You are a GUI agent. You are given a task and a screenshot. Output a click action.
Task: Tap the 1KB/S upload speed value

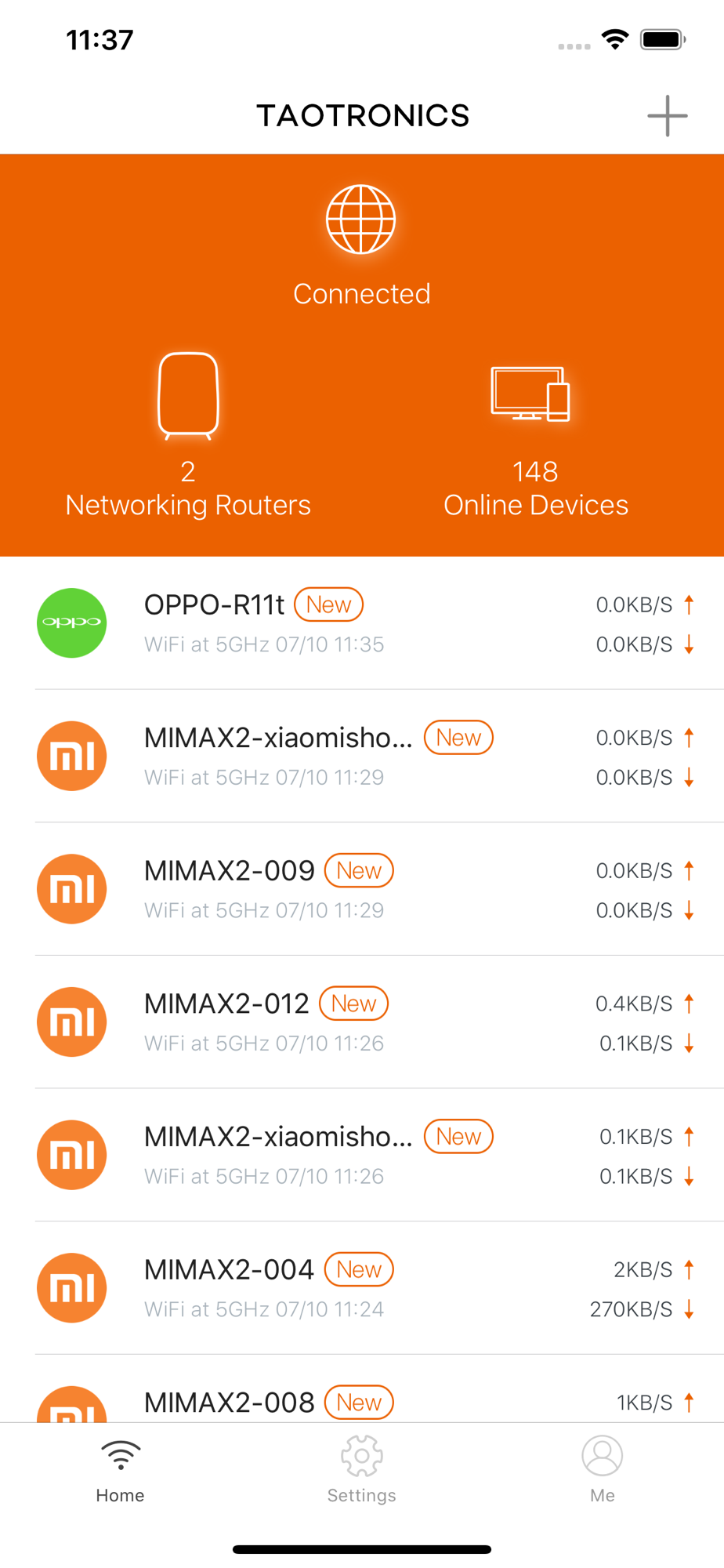point(644,1403)
